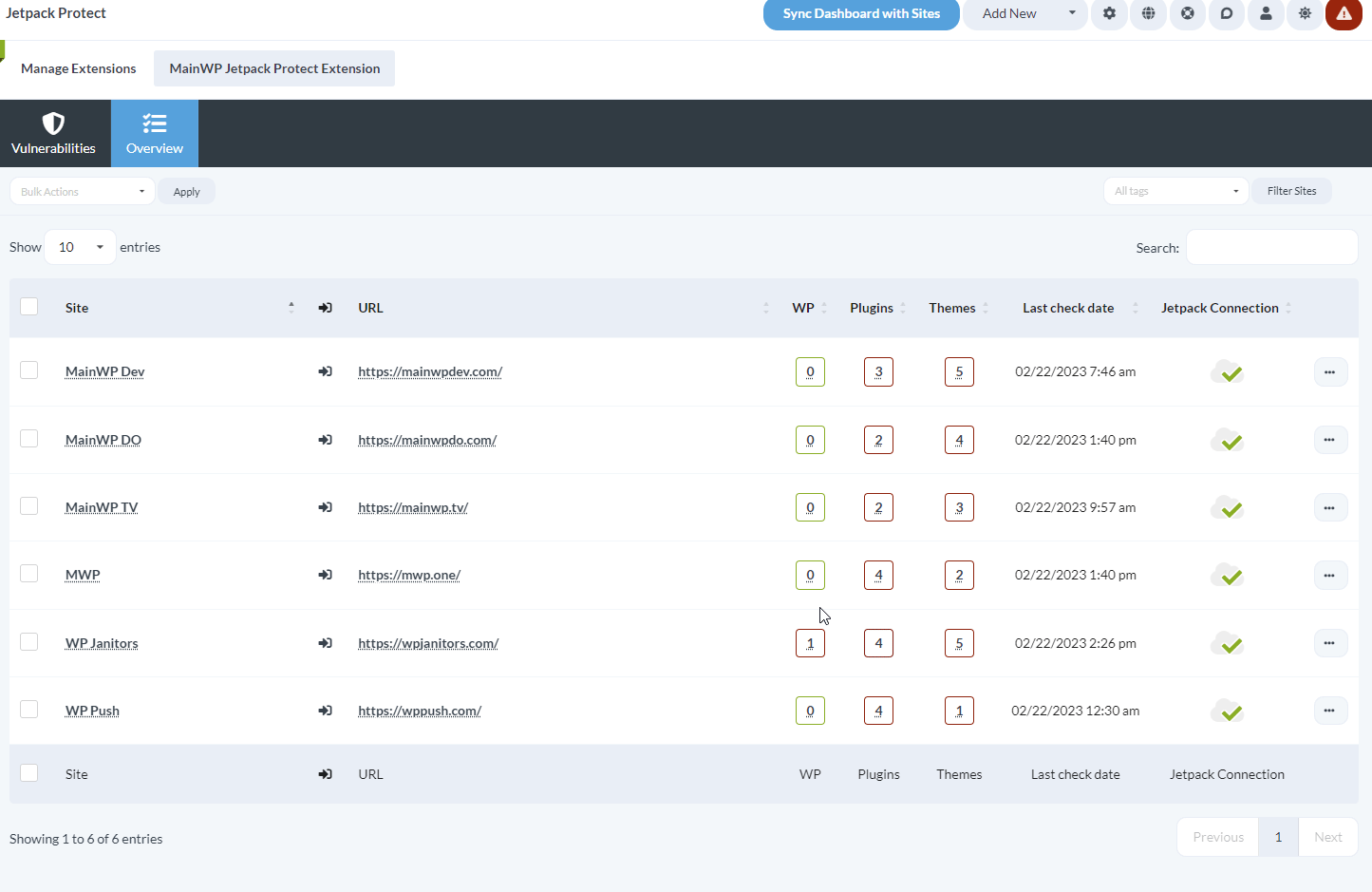
Task: Jump to MainWP Dev admin via login arrow icon
Action: coord(325,371)
